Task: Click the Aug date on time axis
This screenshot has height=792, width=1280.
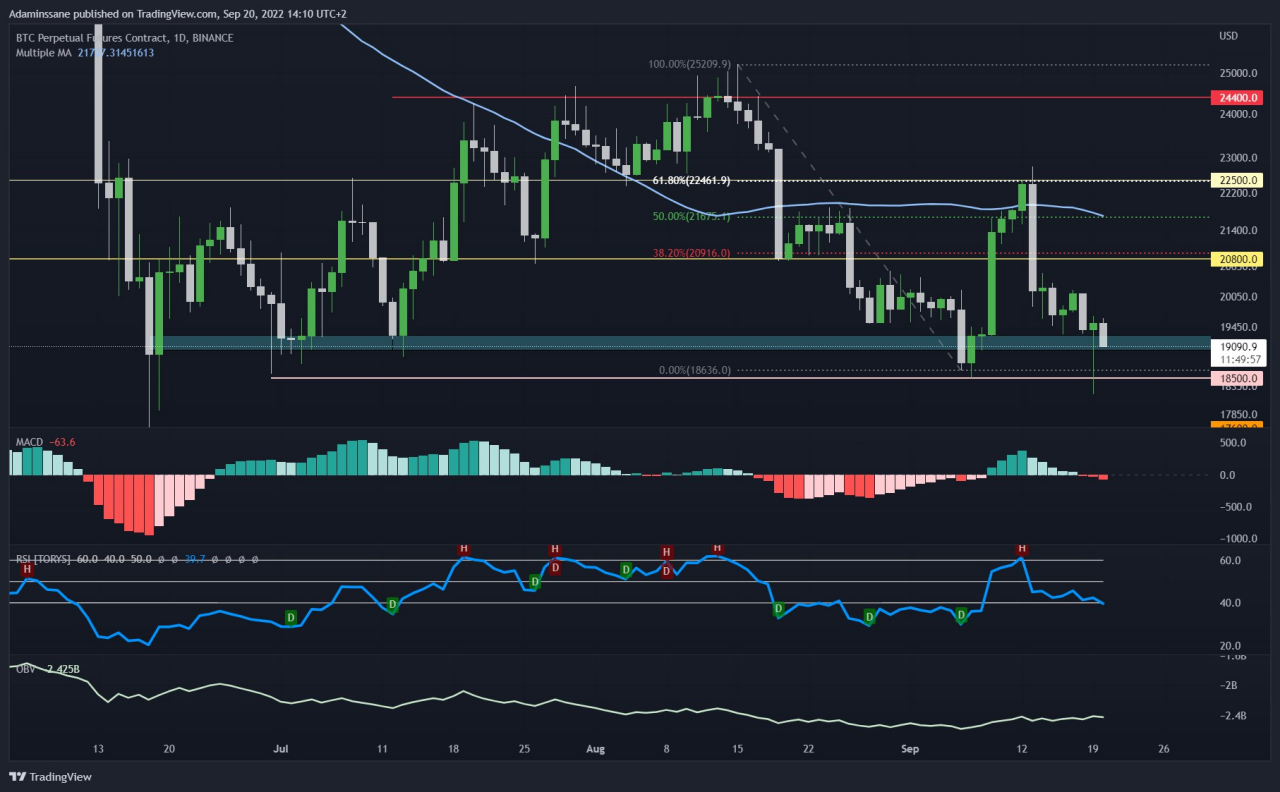Action: coord(596,748)
